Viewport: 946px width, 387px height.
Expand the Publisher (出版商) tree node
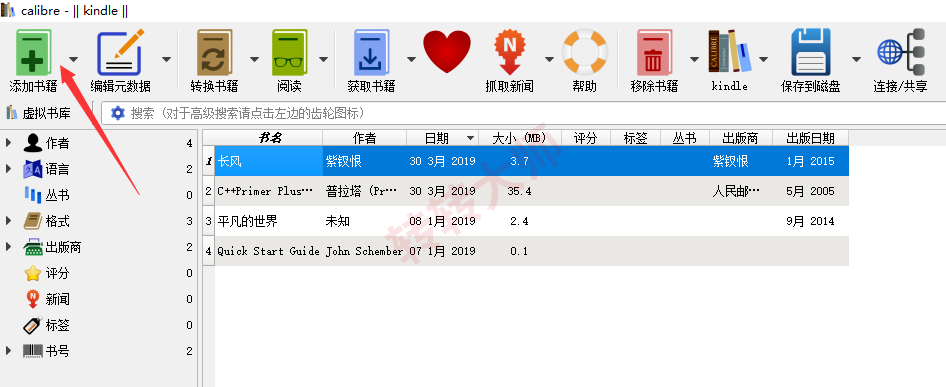[x=8, y=247]
